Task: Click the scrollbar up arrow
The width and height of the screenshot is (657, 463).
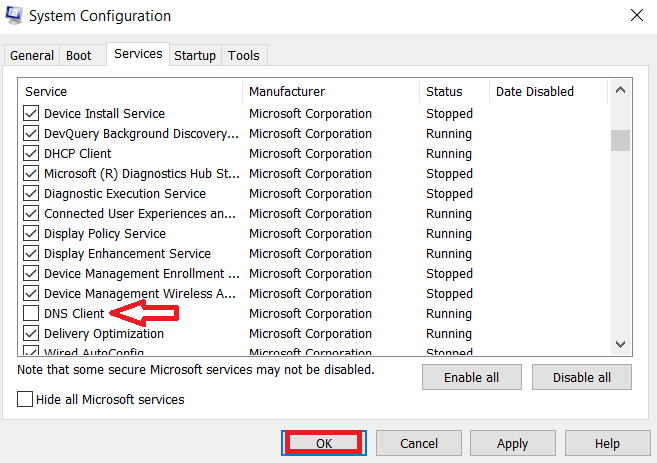Action: click(x=621, y=90)
